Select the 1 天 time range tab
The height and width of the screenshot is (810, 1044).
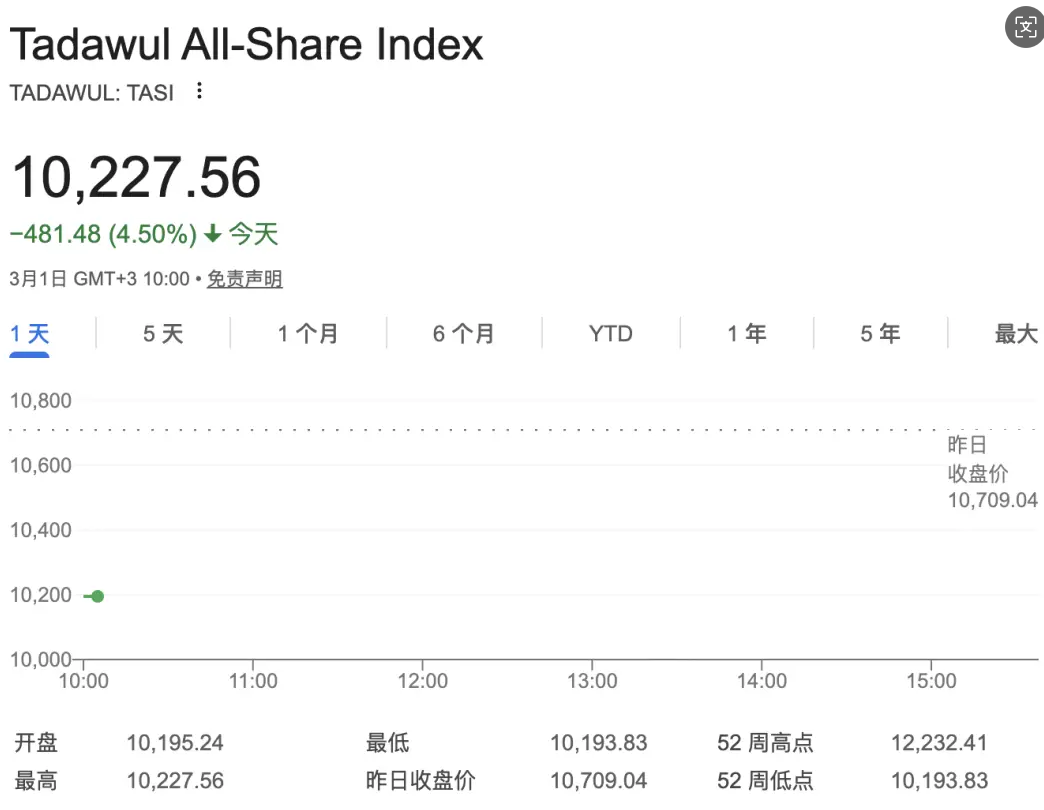click(30, 334)
